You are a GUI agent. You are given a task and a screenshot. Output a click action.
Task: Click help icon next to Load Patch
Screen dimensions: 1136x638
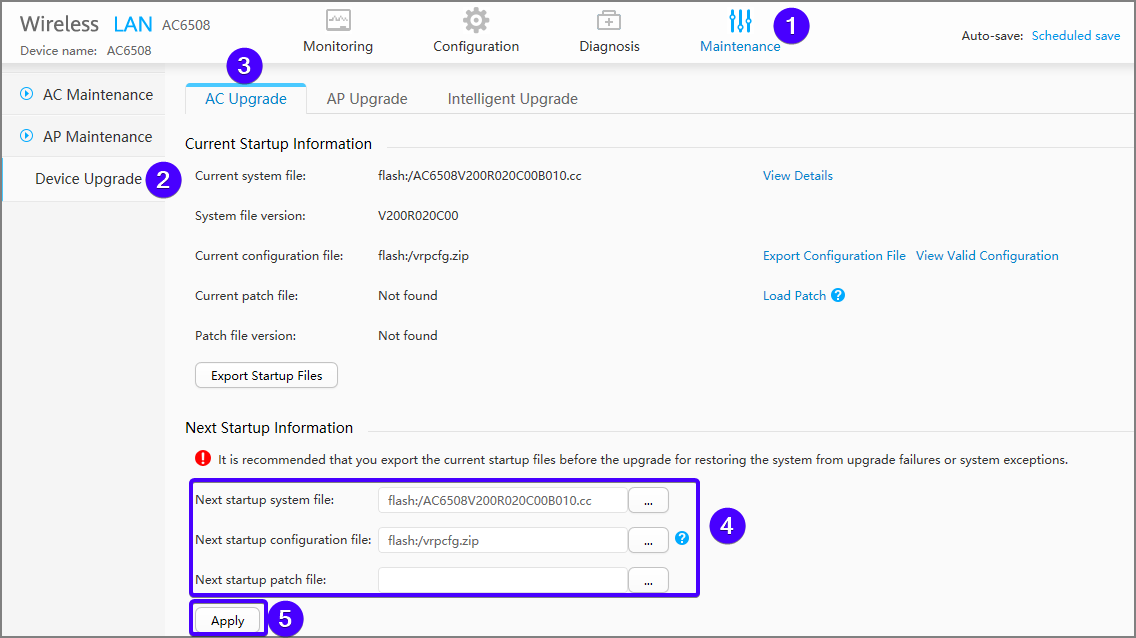pos(838,296)
